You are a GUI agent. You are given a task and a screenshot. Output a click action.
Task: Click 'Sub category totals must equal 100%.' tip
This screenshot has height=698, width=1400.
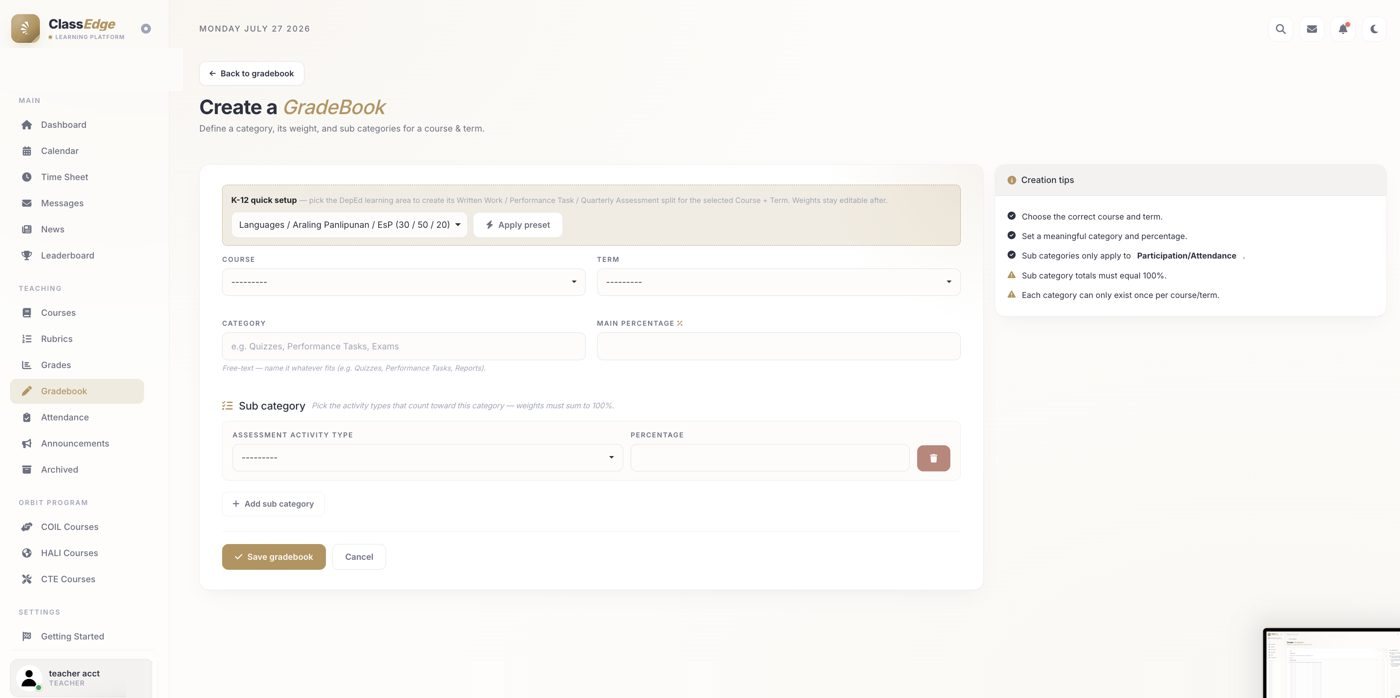(x=1094, y=275)
